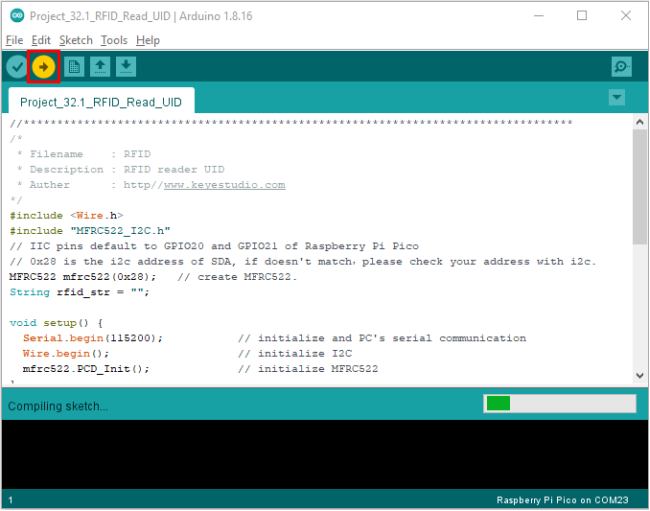Click the editor scrollbar up arrow
This screenshot has height=511, width=650.
click(640, 122)
